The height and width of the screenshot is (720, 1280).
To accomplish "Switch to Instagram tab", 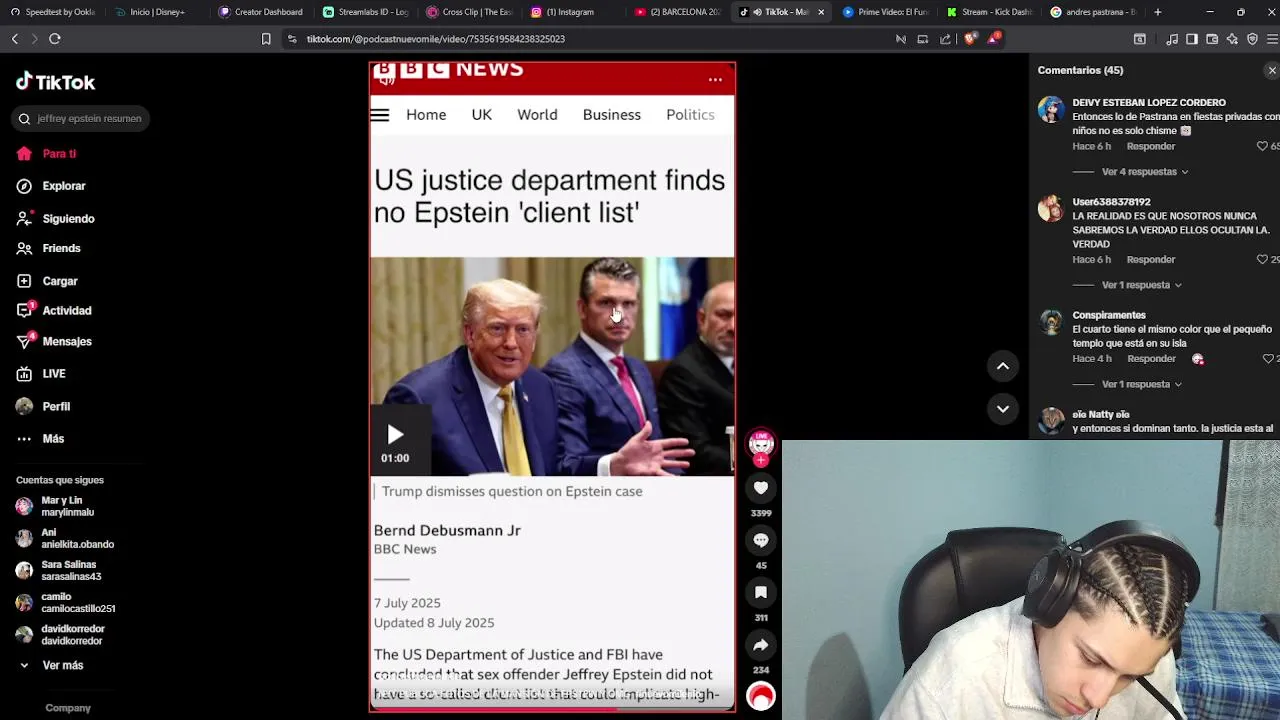I will 573,12.
